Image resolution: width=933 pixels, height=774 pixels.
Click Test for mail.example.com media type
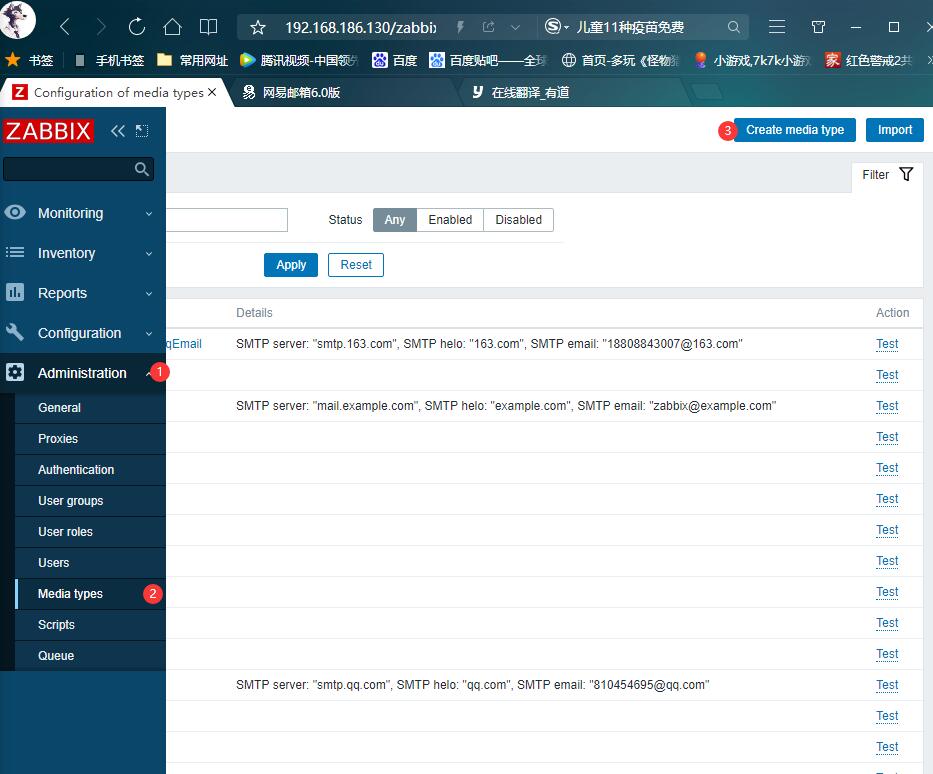click(x=887, y=406)
